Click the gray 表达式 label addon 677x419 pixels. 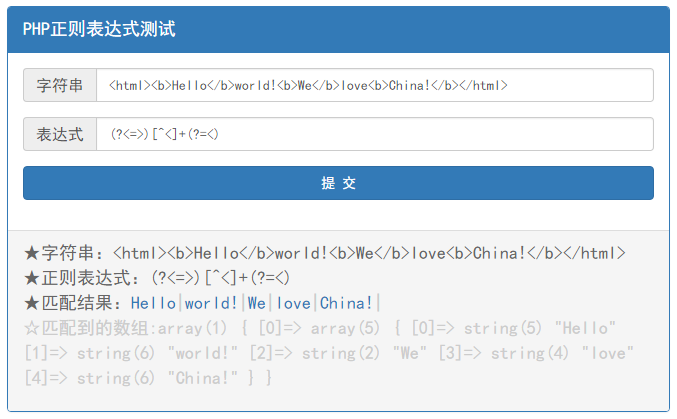(x=60, y=134)
